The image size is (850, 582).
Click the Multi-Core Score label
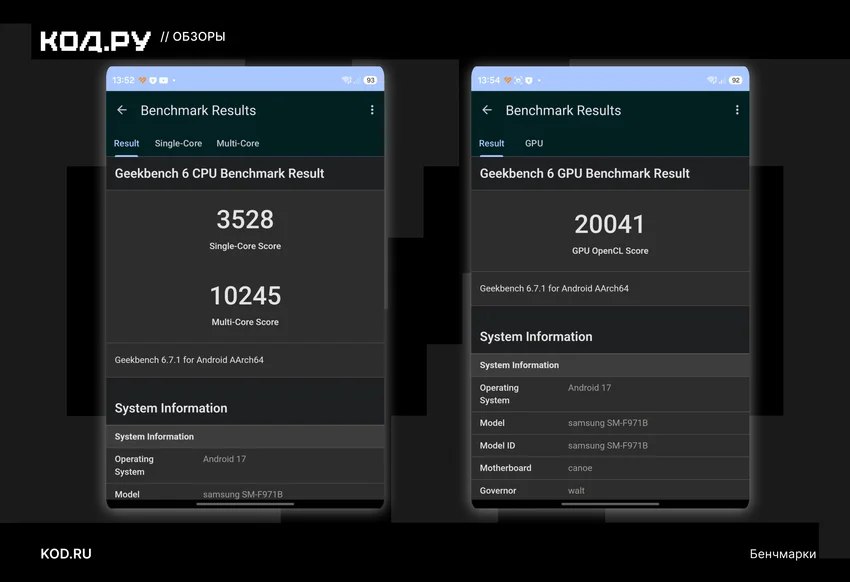[245, 322]
